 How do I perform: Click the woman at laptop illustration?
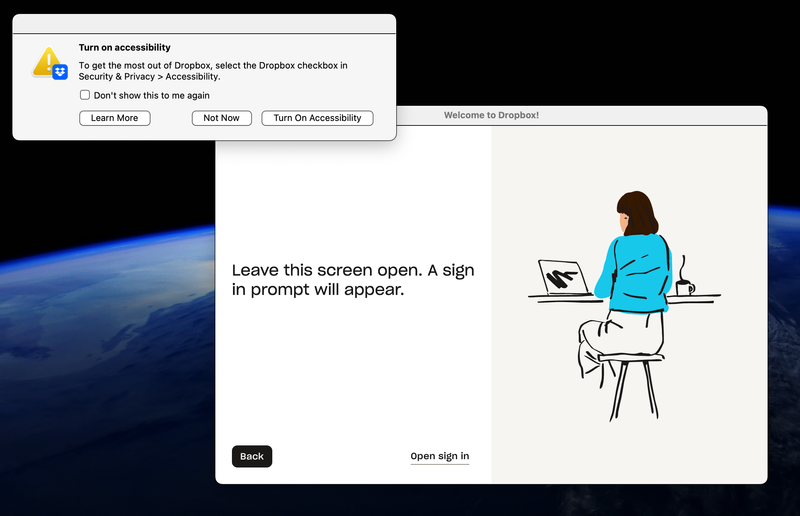point(624,306)
